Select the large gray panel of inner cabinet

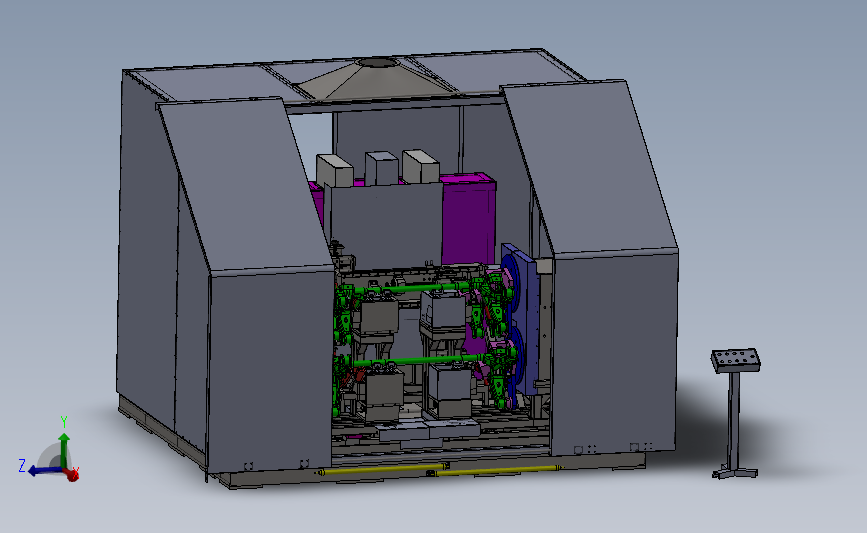(x=383, y=227)
